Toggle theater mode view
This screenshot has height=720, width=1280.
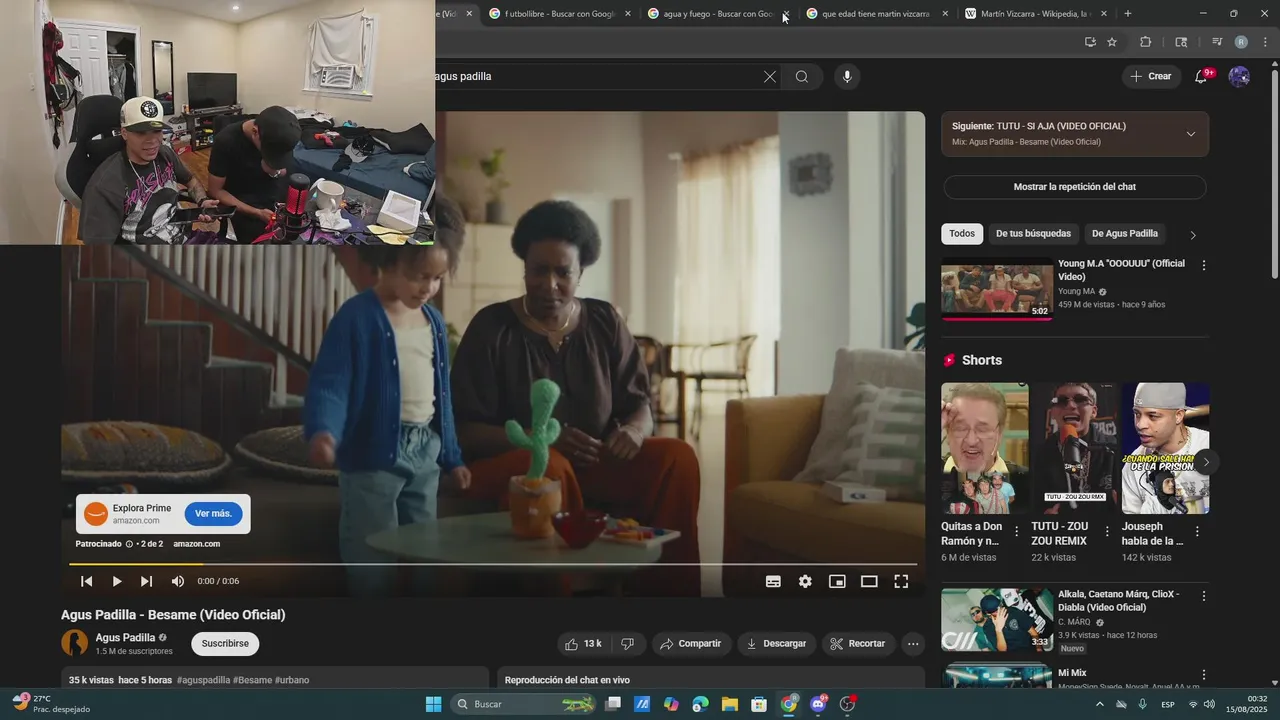(x=869, y=581)
